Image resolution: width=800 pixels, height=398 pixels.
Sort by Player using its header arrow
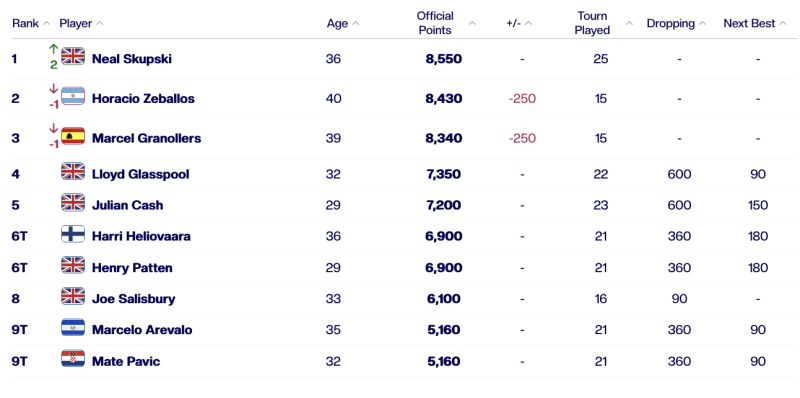100,23
